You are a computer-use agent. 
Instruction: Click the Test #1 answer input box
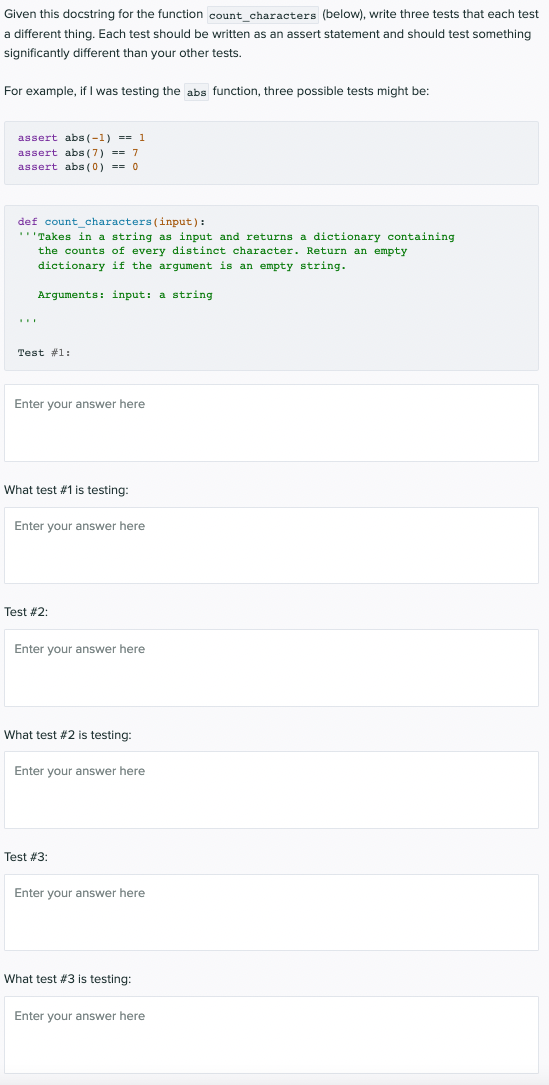(x=271, y=423)
